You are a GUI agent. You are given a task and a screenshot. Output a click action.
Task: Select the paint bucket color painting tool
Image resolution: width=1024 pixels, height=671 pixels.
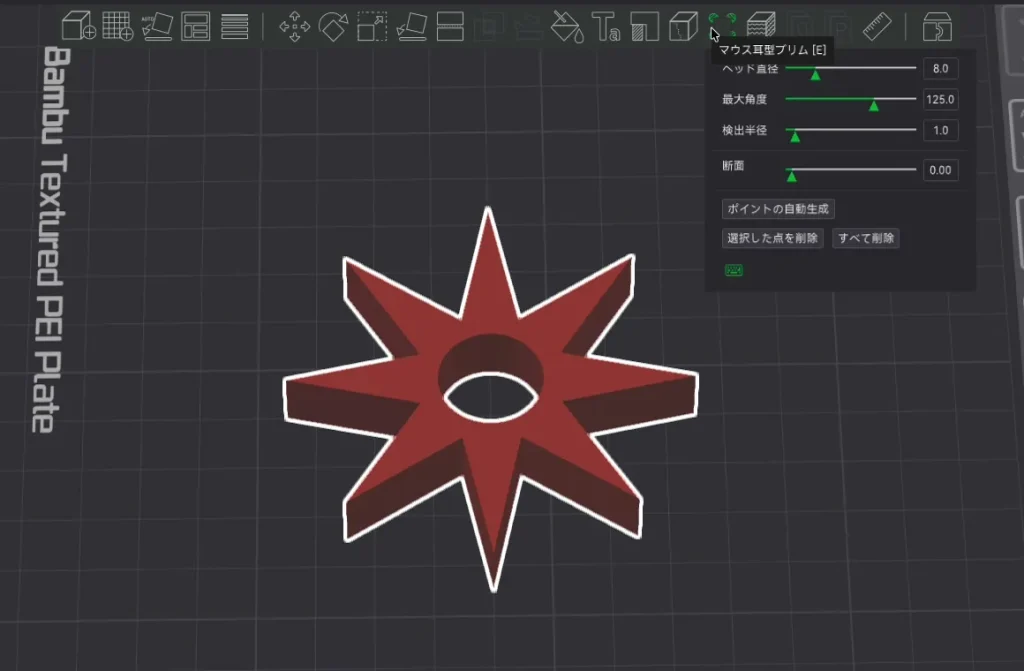(567, 27)
